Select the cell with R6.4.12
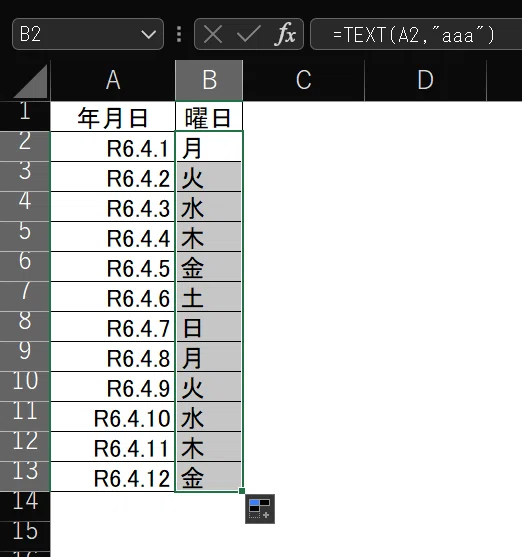Screen dimensions: 522x557 (113, 477)
